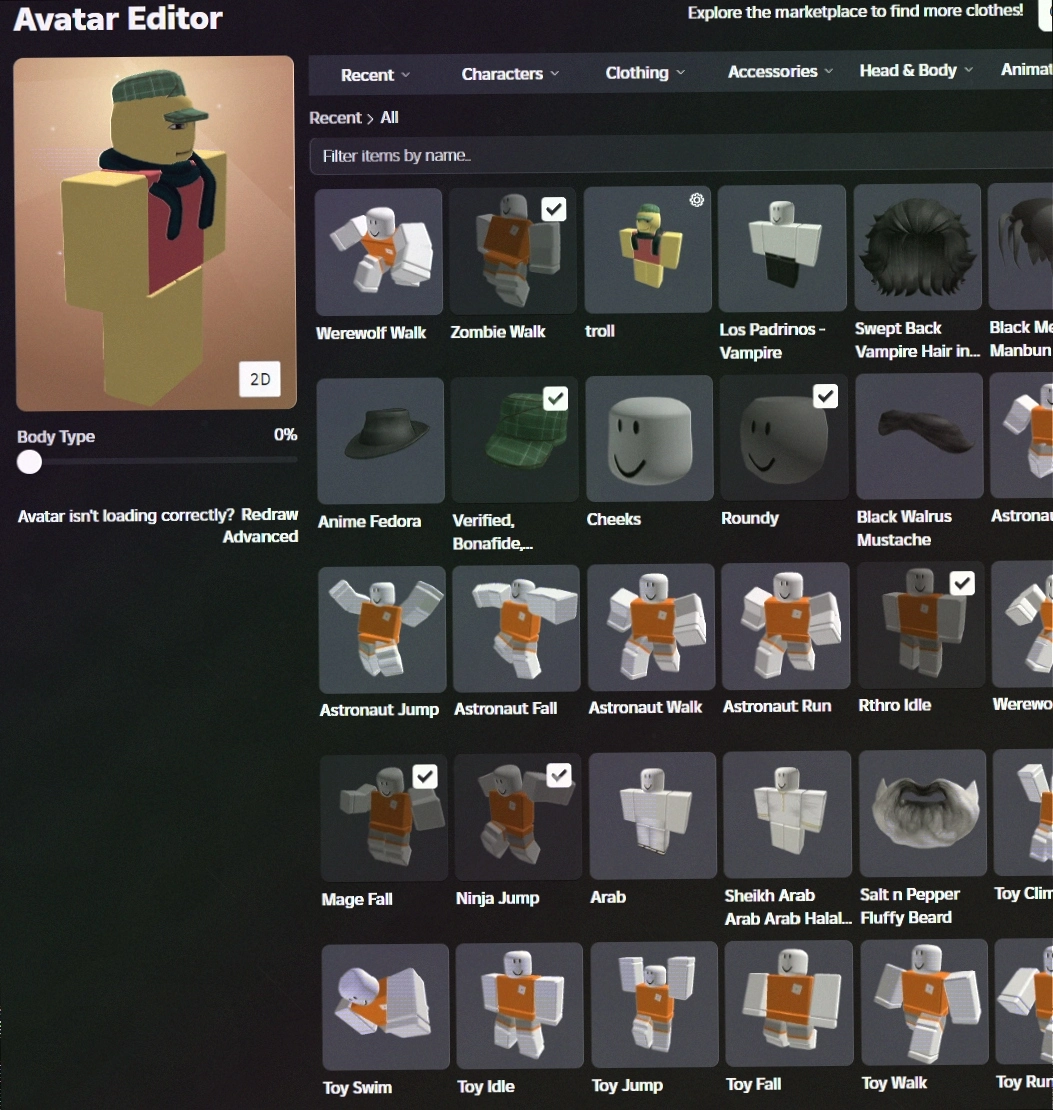Choose Sheikh Arab outfit item
This screenshot has width=1053, height=1110.
787,814
